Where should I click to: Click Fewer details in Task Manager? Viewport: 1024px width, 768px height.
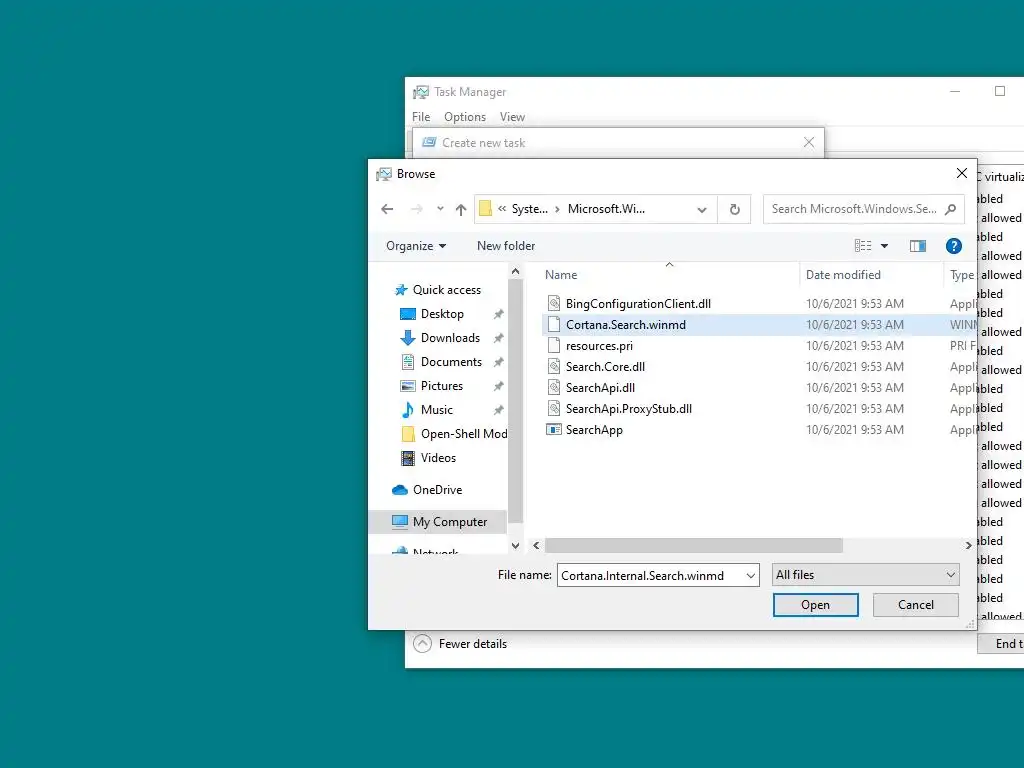point(460,644)
